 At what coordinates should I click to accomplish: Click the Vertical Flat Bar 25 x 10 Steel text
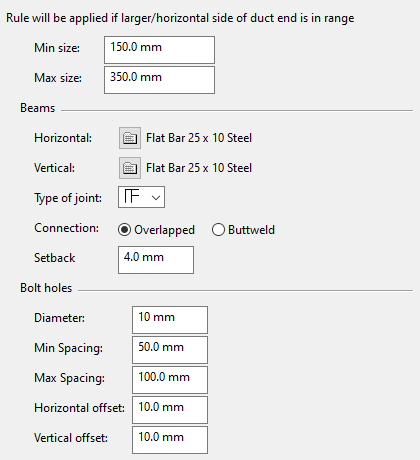click(199, 168)
